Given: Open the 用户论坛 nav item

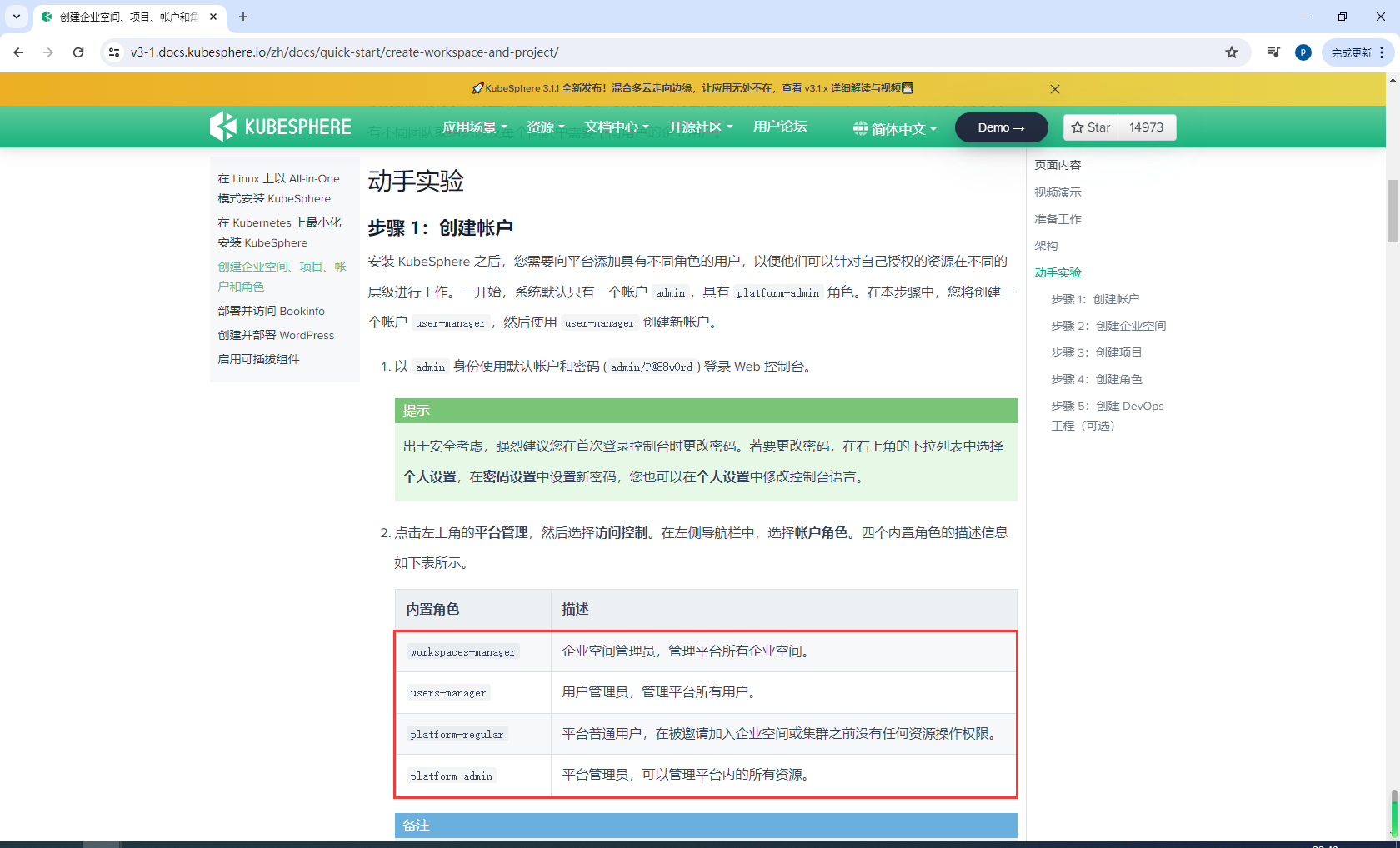Looking at the screenshot, I should pyautogui.click(x=780, y=127).
